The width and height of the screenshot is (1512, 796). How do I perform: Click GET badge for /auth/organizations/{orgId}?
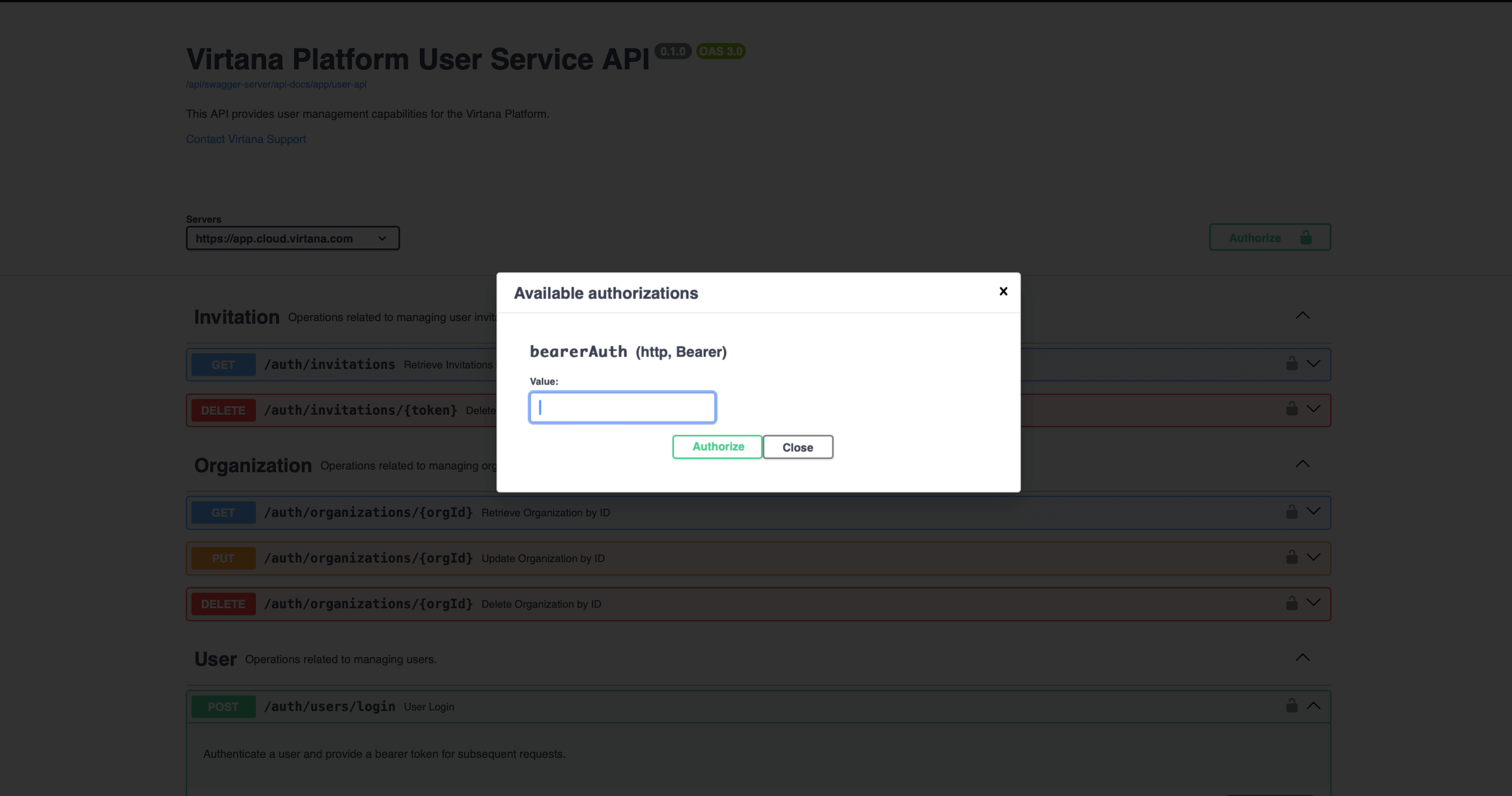(223, 513)
